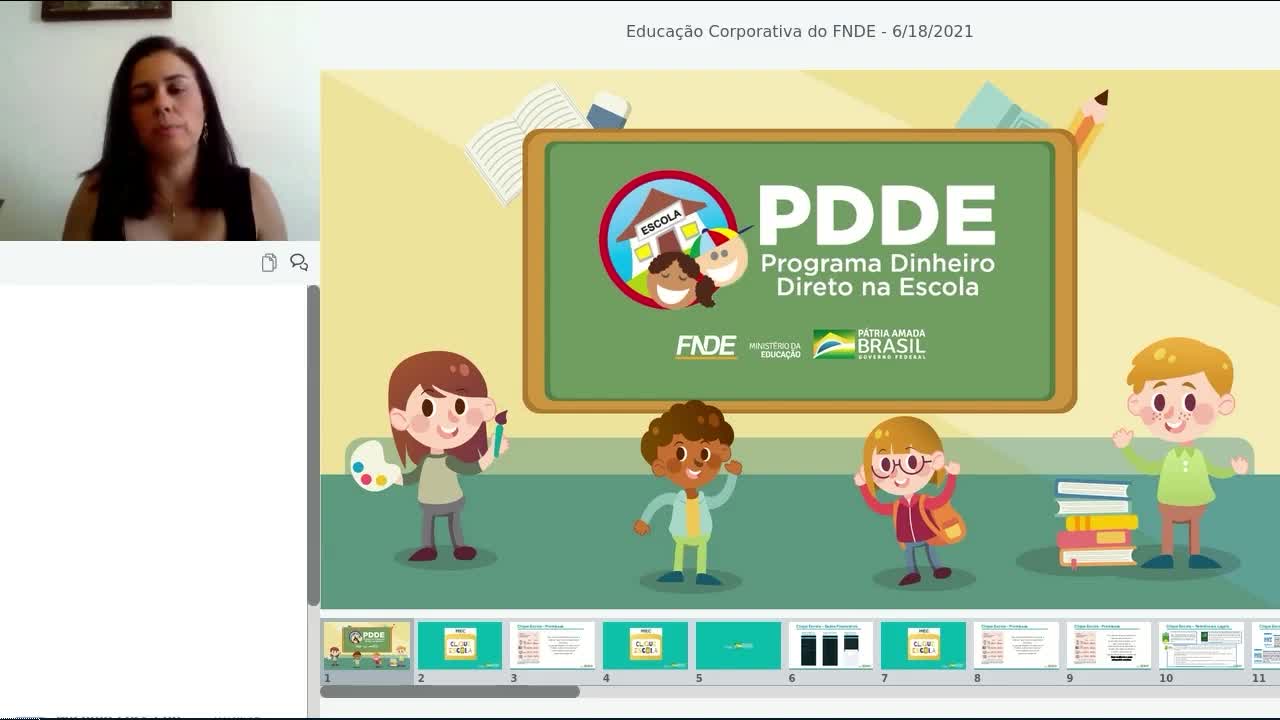
Task: Jump to slide thumbnail number 7
Action: click(923, 645)
